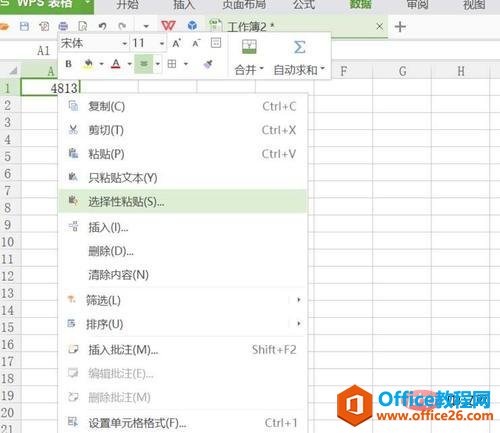500x433 pixels.
Task: Click the 合并 merge cells button
Action: click(x=249, y=57)
